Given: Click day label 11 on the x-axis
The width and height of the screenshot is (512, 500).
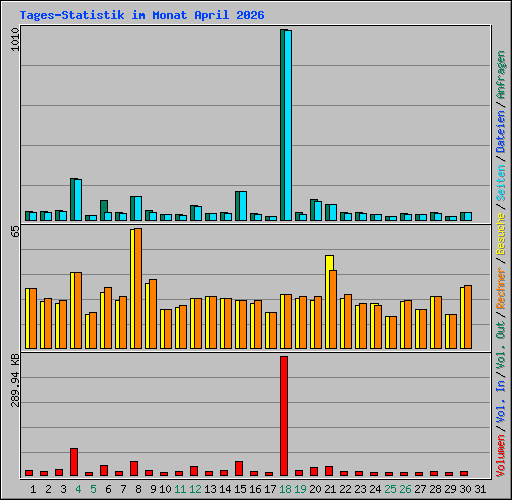Looking at the screenshot, I should click(180, 489).
